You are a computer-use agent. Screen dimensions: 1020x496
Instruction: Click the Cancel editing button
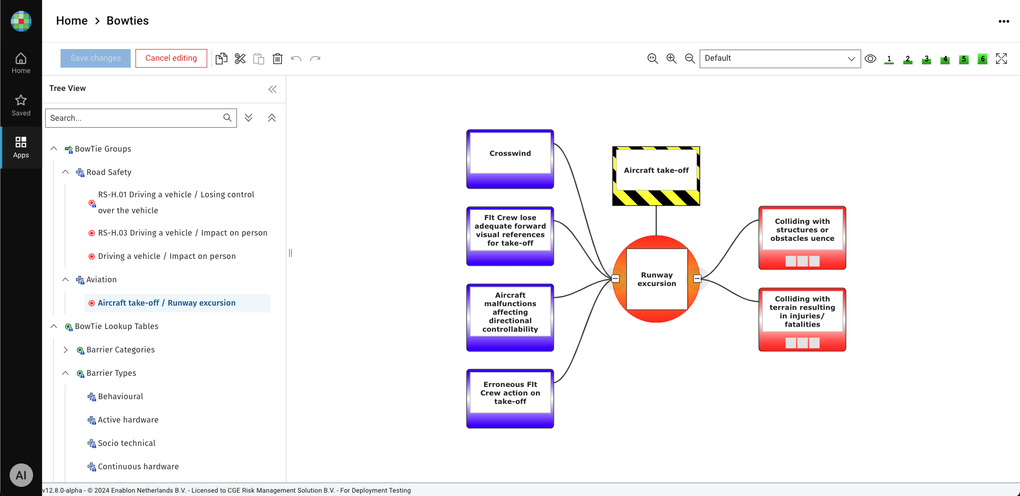[x=171, y=58]
